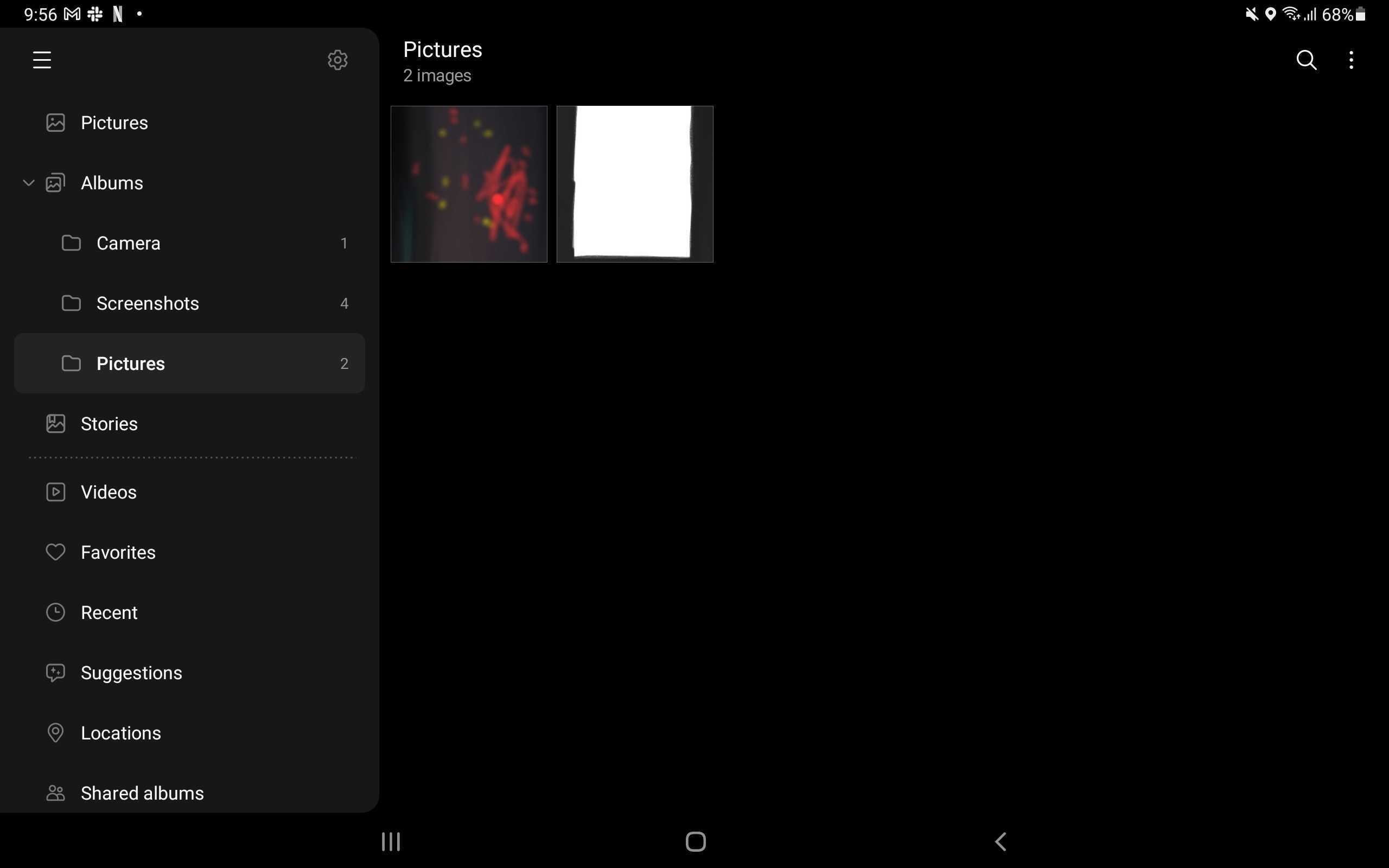Image resolution: width=1389 pixels, height=868 pixels.
Task: Toggle Suggestions panel visibility
Action: (131, 673)
